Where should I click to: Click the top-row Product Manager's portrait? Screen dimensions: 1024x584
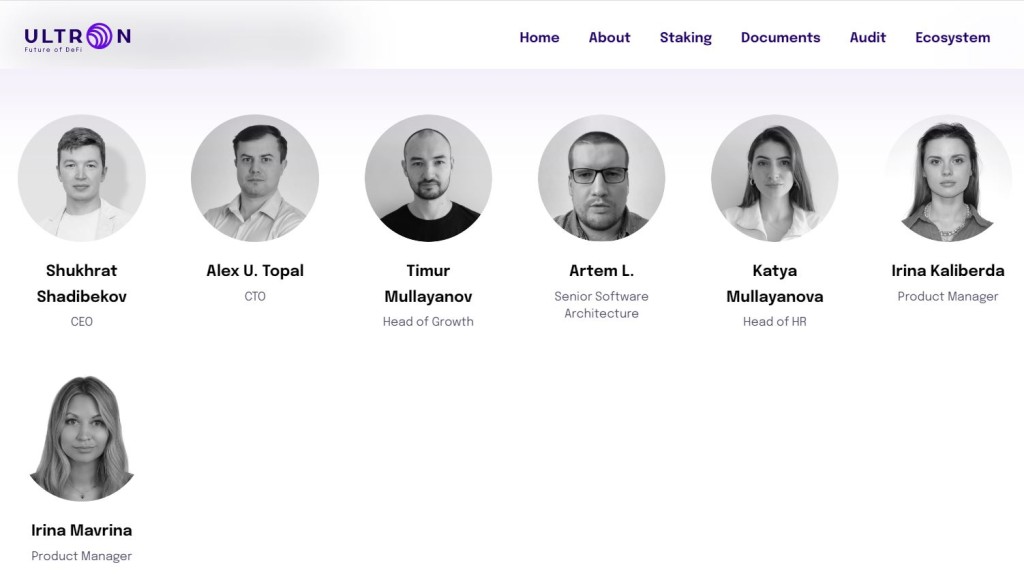948,178
